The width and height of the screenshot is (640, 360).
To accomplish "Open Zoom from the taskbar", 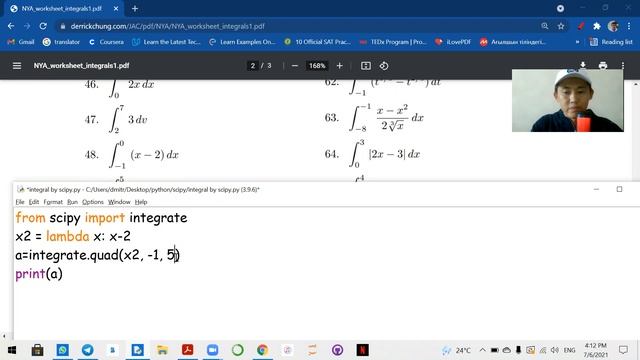I will coord(212,350).
